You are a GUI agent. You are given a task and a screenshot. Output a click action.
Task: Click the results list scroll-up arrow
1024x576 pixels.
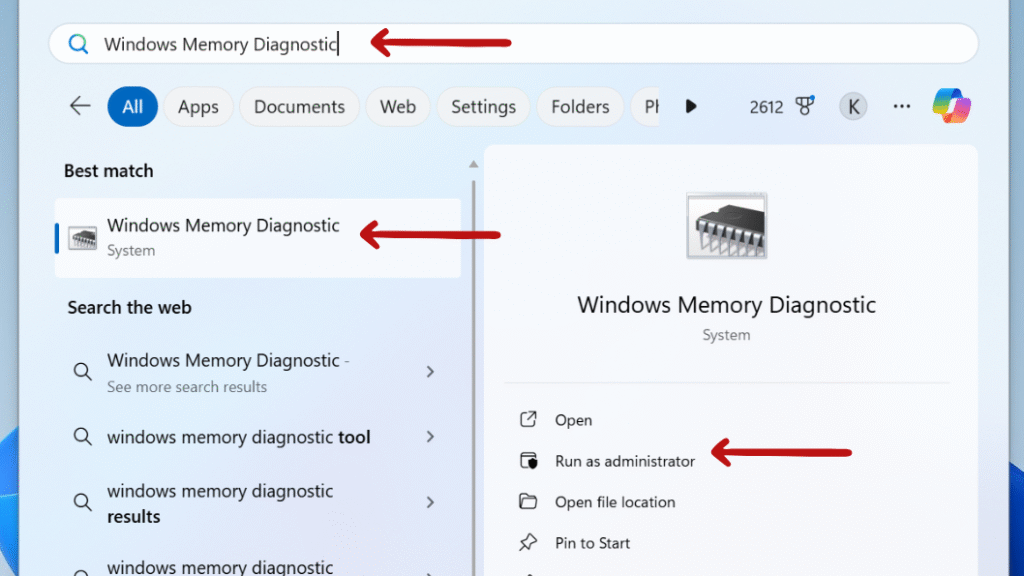click(x=473, y=165)
